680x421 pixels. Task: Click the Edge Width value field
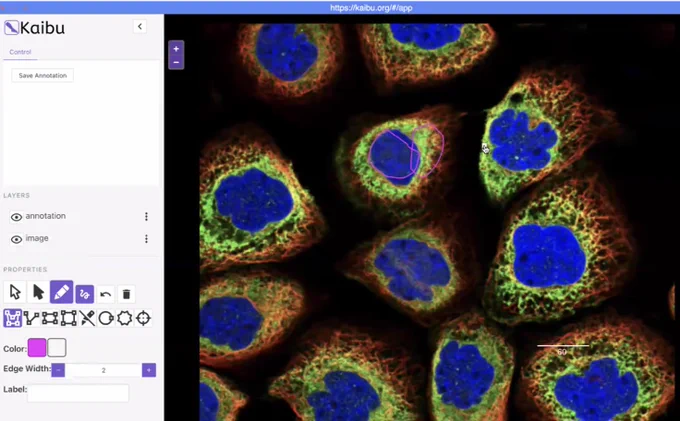pos(104,370)
